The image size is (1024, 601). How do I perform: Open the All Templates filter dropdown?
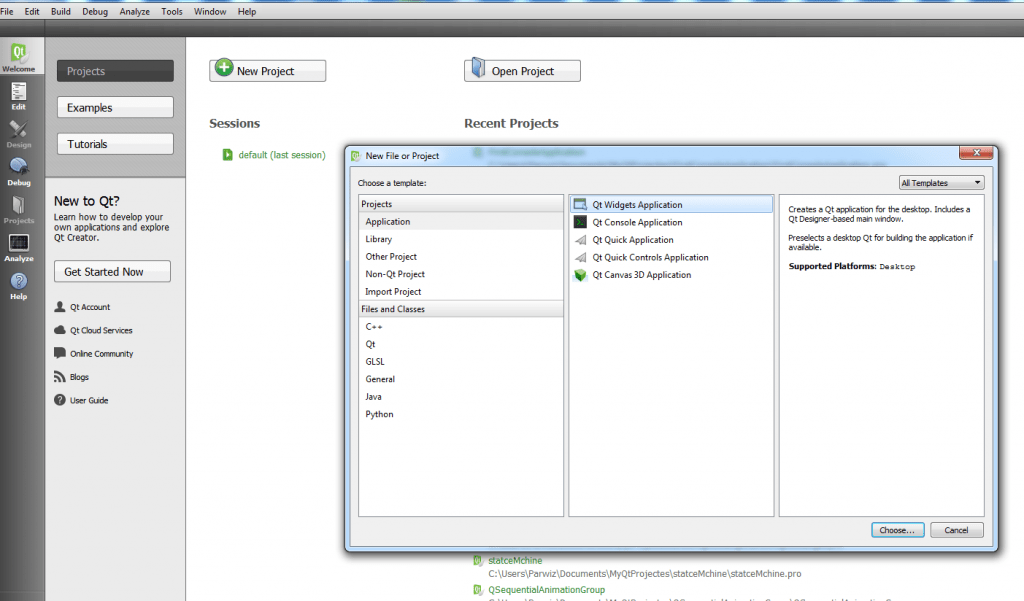point(940,182)
